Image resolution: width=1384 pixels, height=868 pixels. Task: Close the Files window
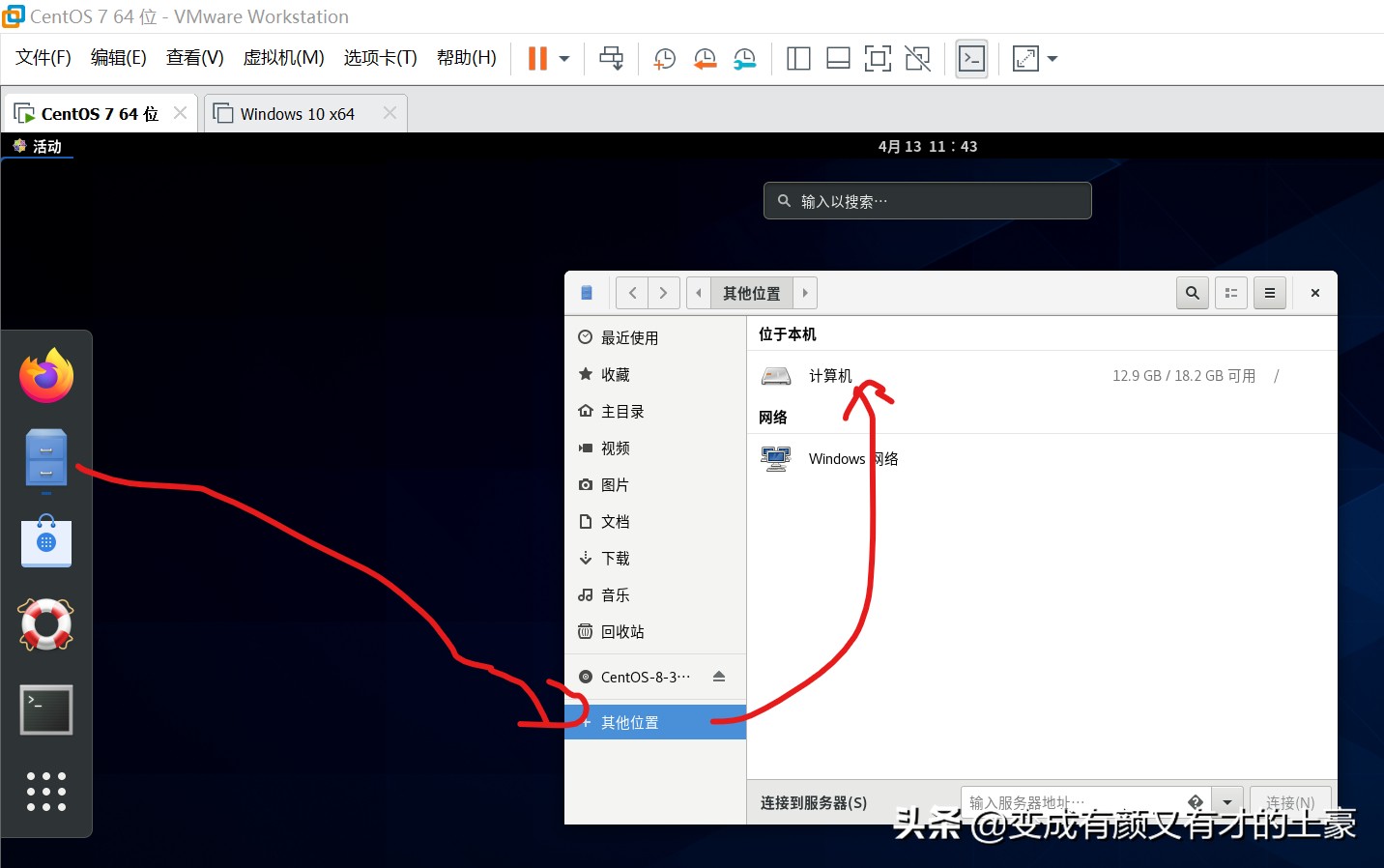click(1315, 293)
